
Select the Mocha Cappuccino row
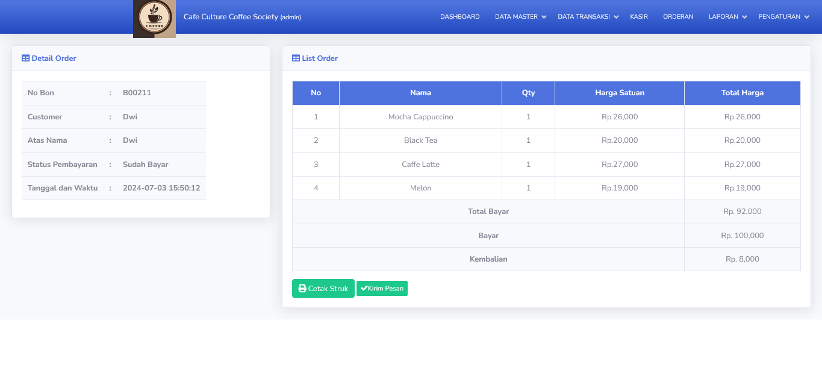(x=546, y=117)
